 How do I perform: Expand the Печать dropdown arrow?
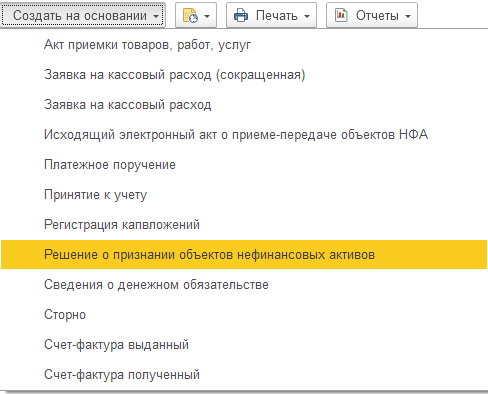pyautogui.click(x=307, y=16)
